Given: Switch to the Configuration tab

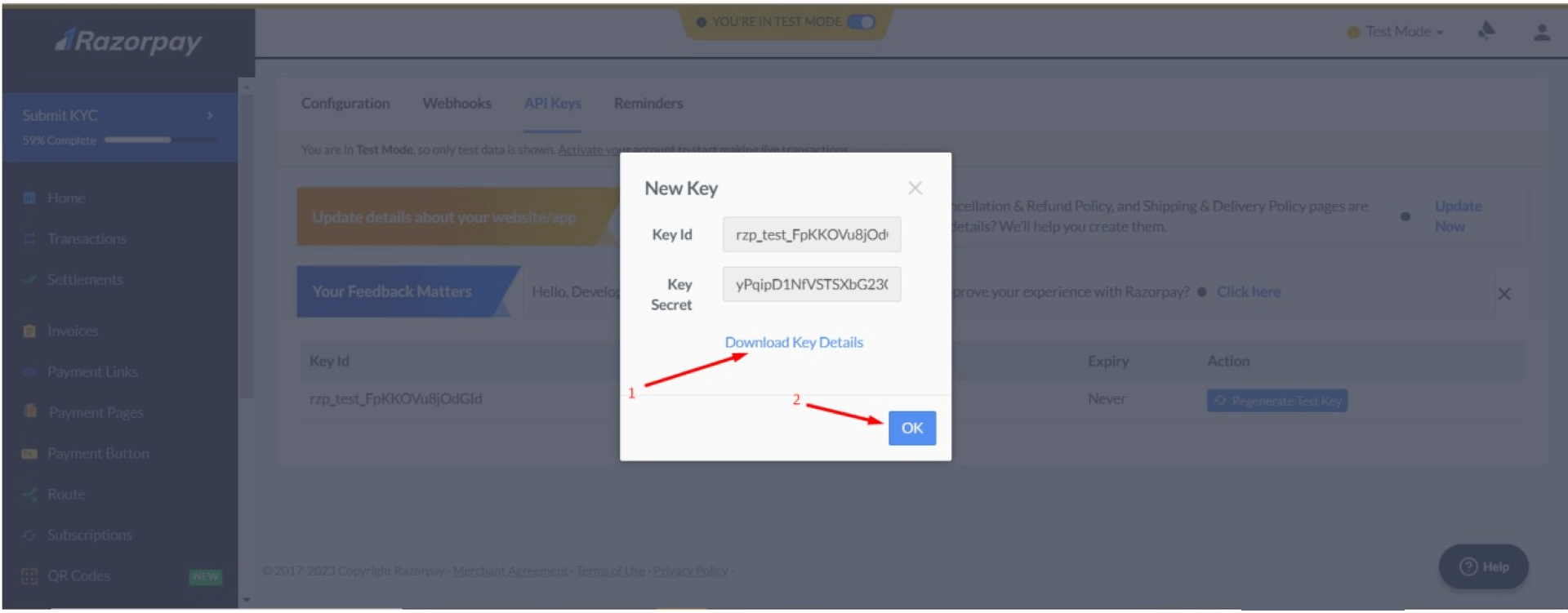Looking at the screenshot, I should click(x=345, y=104).
